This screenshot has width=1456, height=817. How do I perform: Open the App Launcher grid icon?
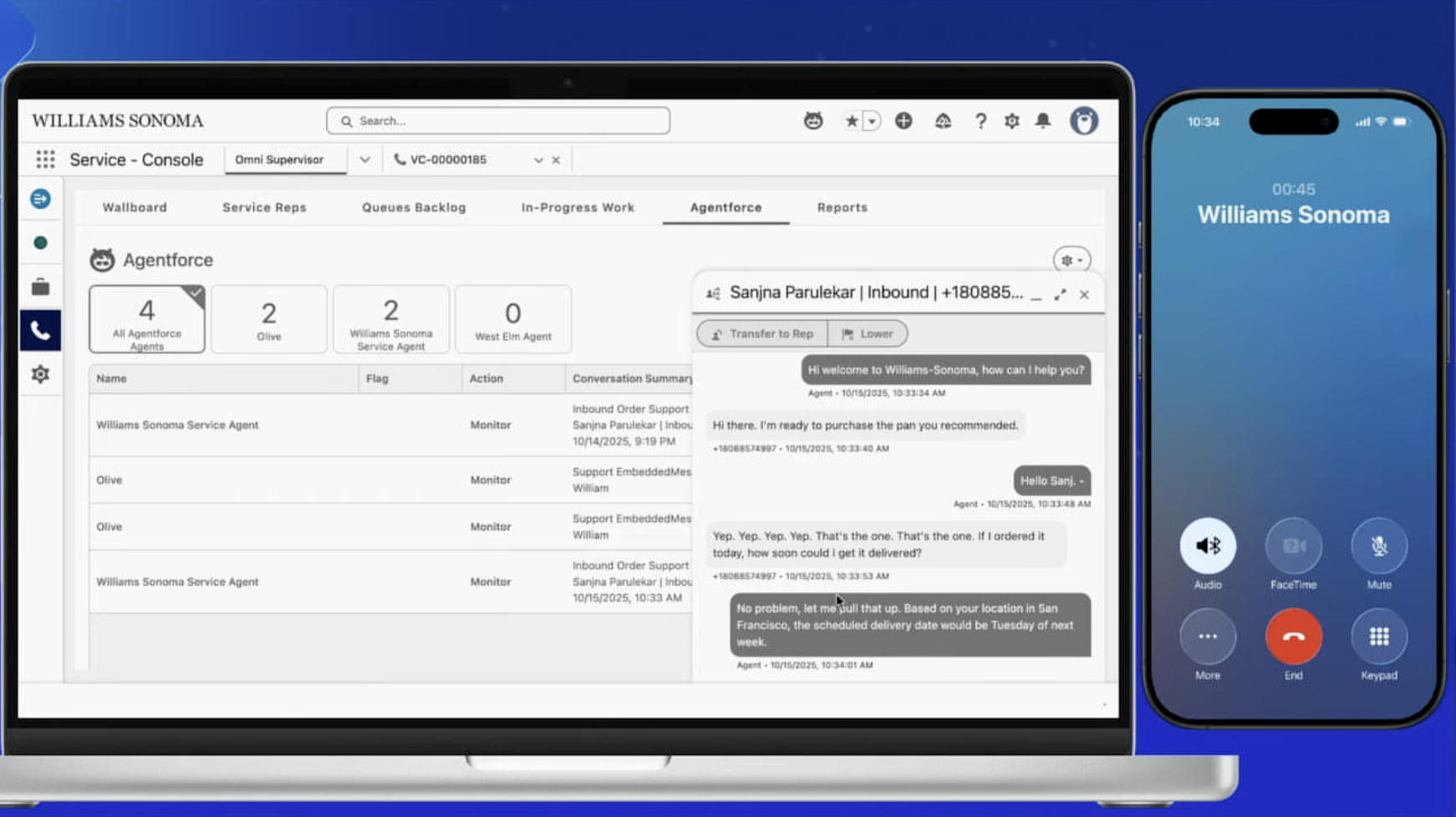[x=45, y=160]
